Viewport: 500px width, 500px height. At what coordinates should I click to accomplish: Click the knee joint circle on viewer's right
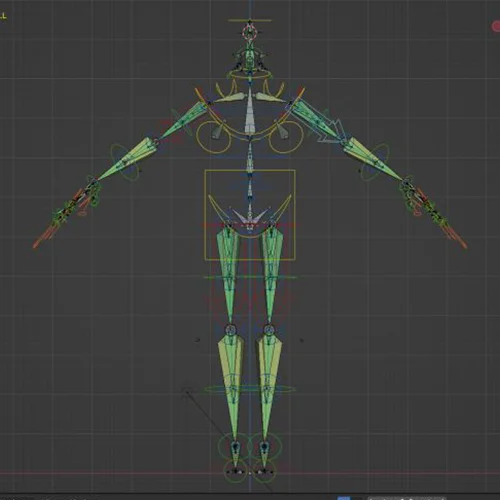pos(269,330)
